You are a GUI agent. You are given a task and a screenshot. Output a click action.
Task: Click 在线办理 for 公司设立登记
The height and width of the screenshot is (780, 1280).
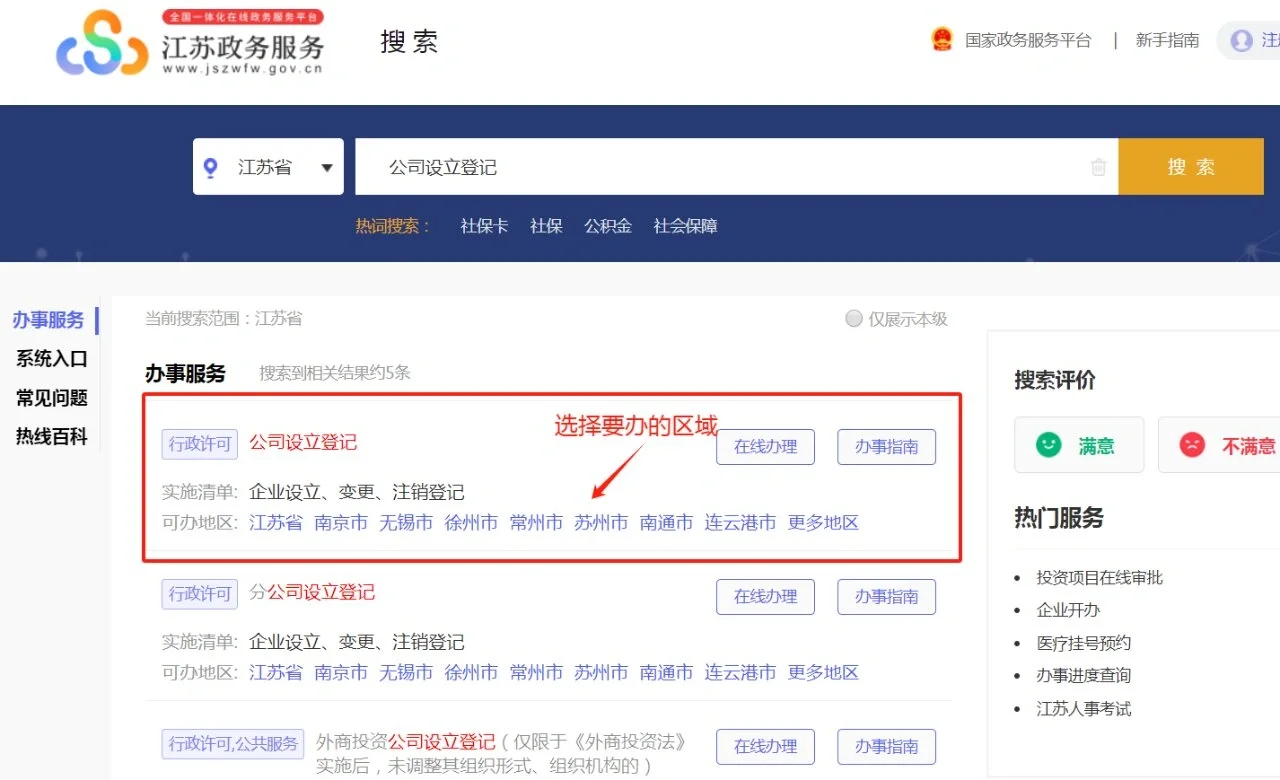click(765, 447)
